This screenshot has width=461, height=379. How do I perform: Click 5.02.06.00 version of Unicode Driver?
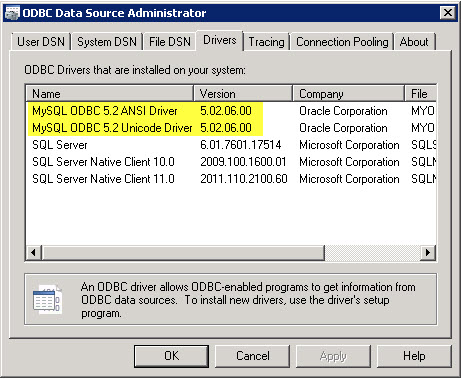pos(226,128)
